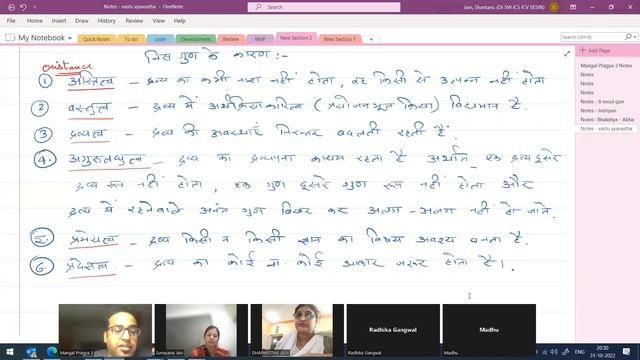
Task: Open Outlook from the taskbar
Action: tap(31, 351)
